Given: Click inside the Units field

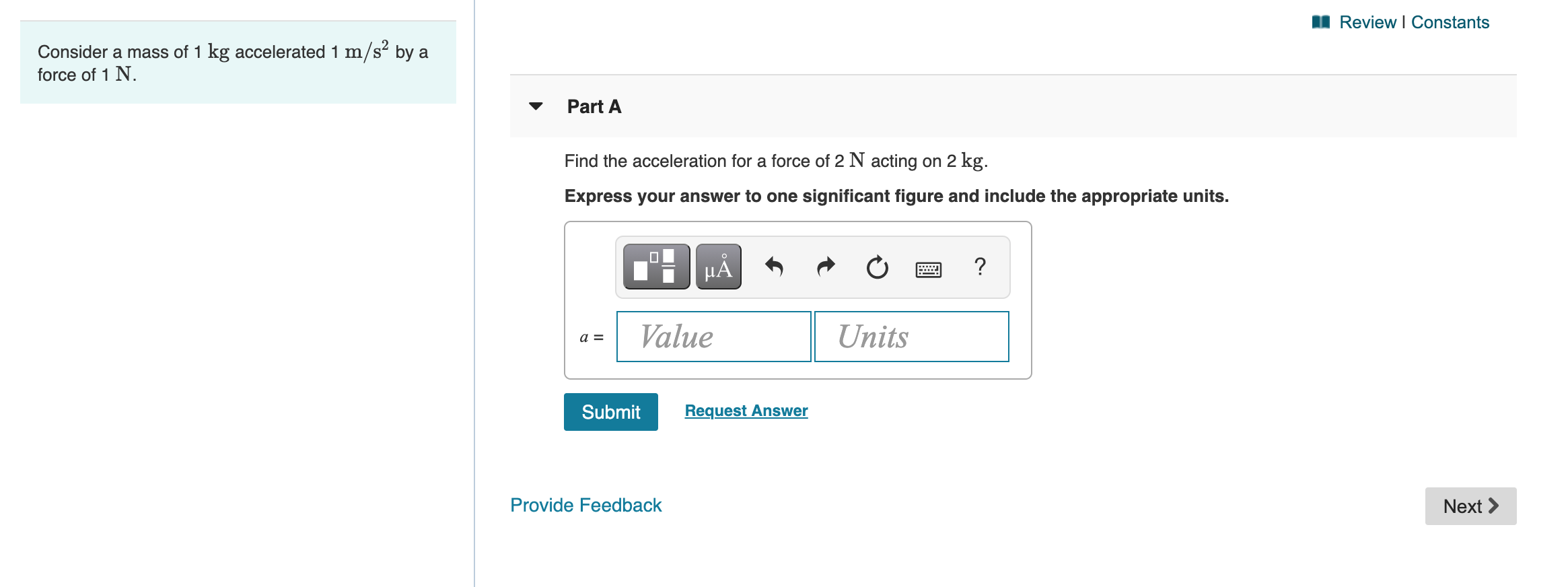Looking at the screenshot, I should click(x=911, y=337).
